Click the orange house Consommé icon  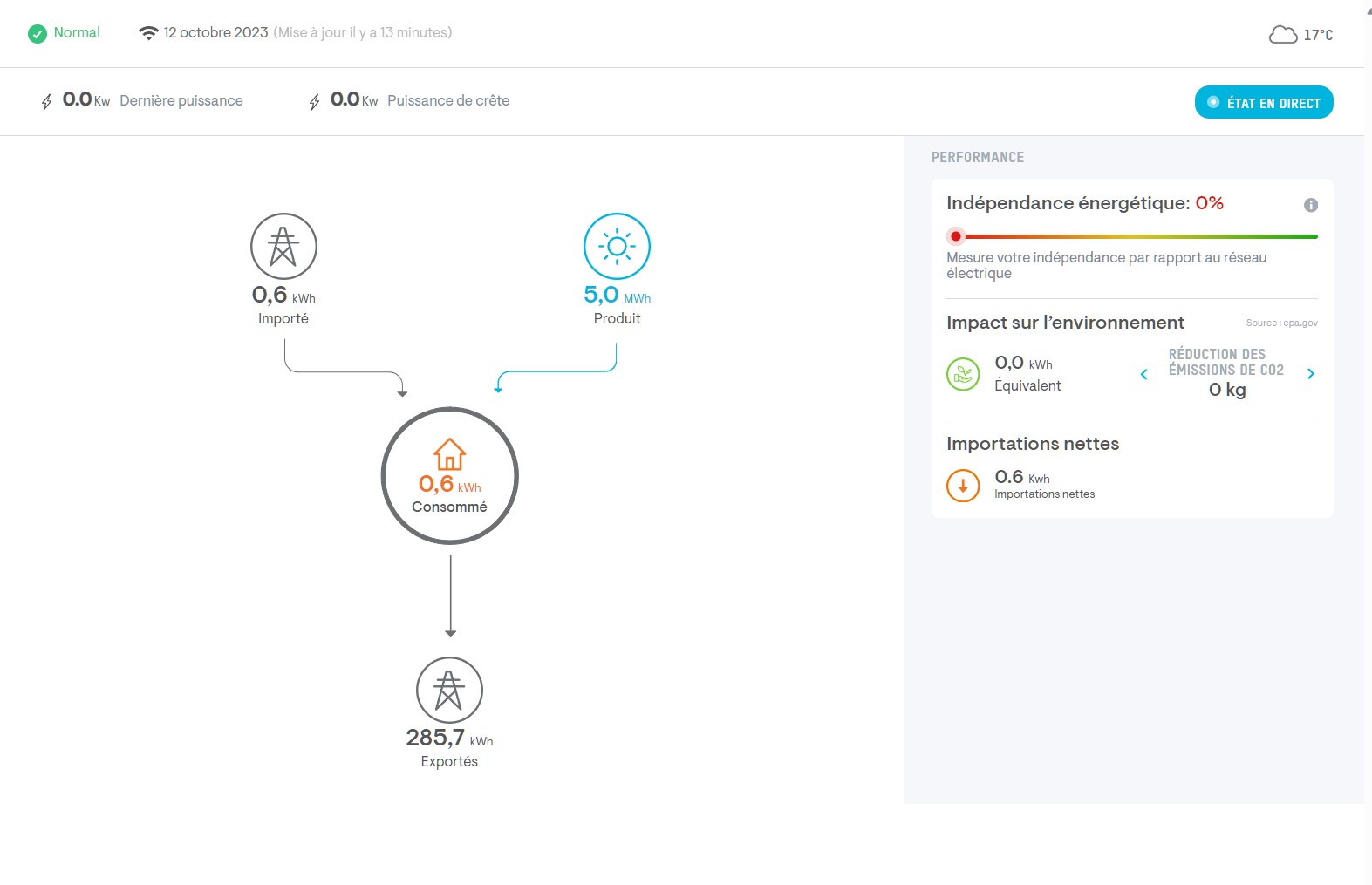[x=449, y=454]
